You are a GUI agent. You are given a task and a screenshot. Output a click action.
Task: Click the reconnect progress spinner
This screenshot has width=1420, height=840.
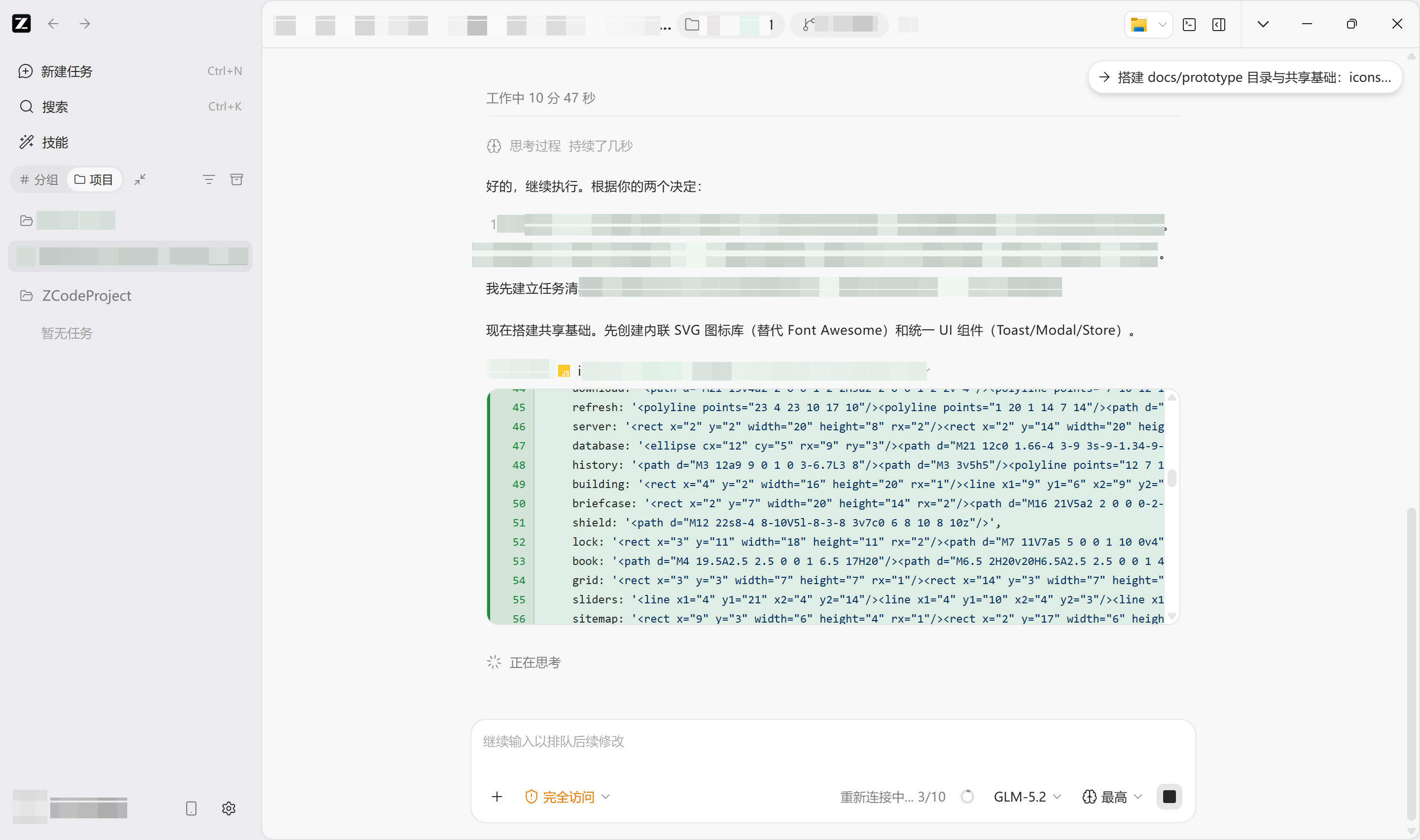967,797
